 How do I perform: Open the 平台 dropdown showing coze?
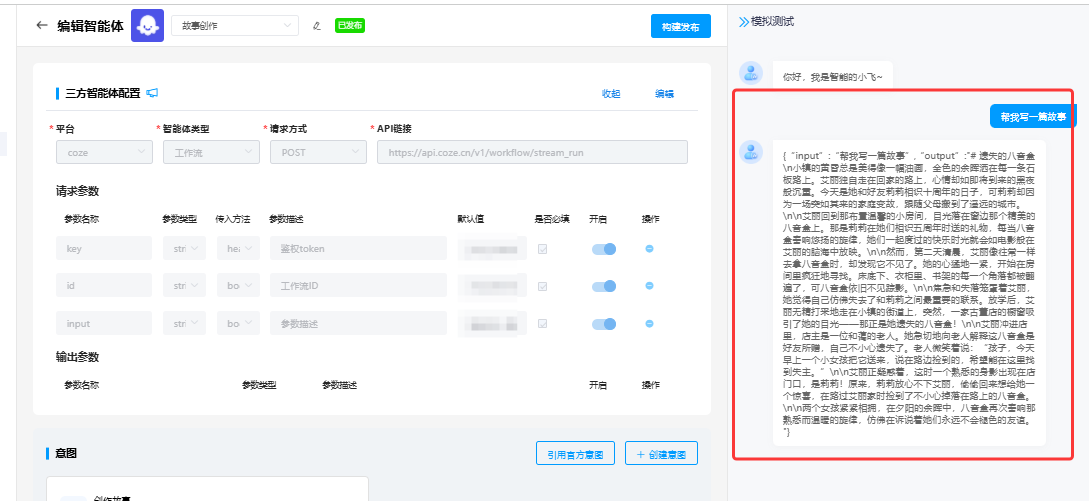pos(103,152)
